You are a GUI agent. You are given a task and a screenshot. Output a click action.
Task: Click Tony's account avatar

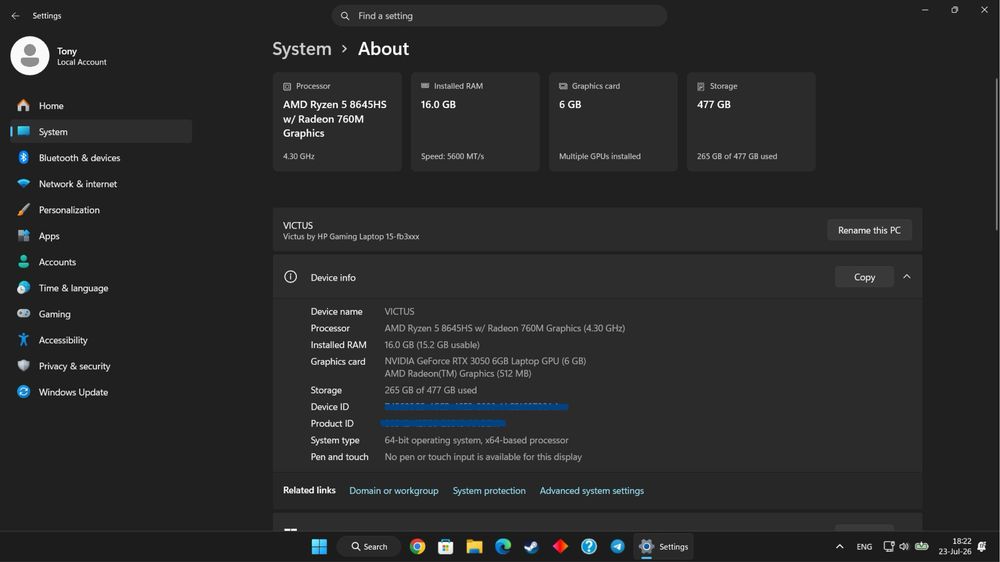29,55
